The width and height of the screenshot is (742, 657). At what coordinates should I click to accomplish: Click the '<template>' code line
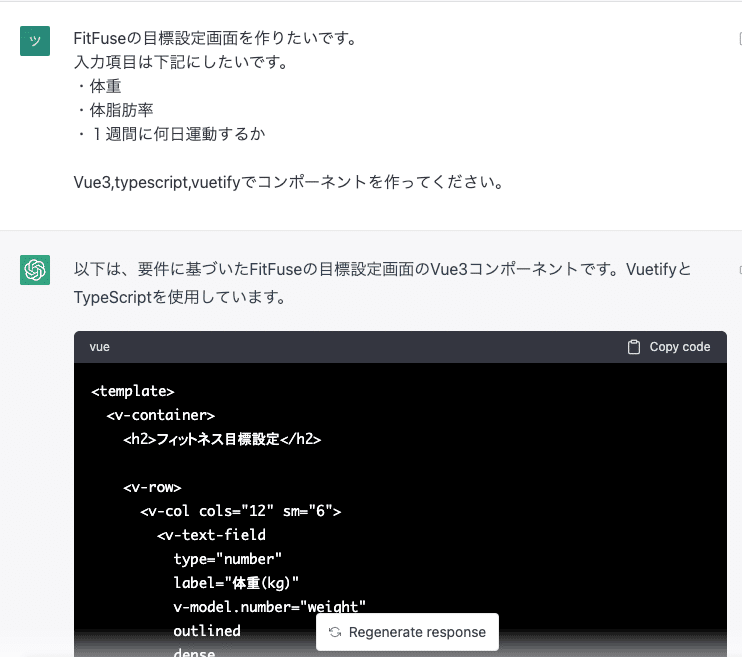[x=133, y=391]
